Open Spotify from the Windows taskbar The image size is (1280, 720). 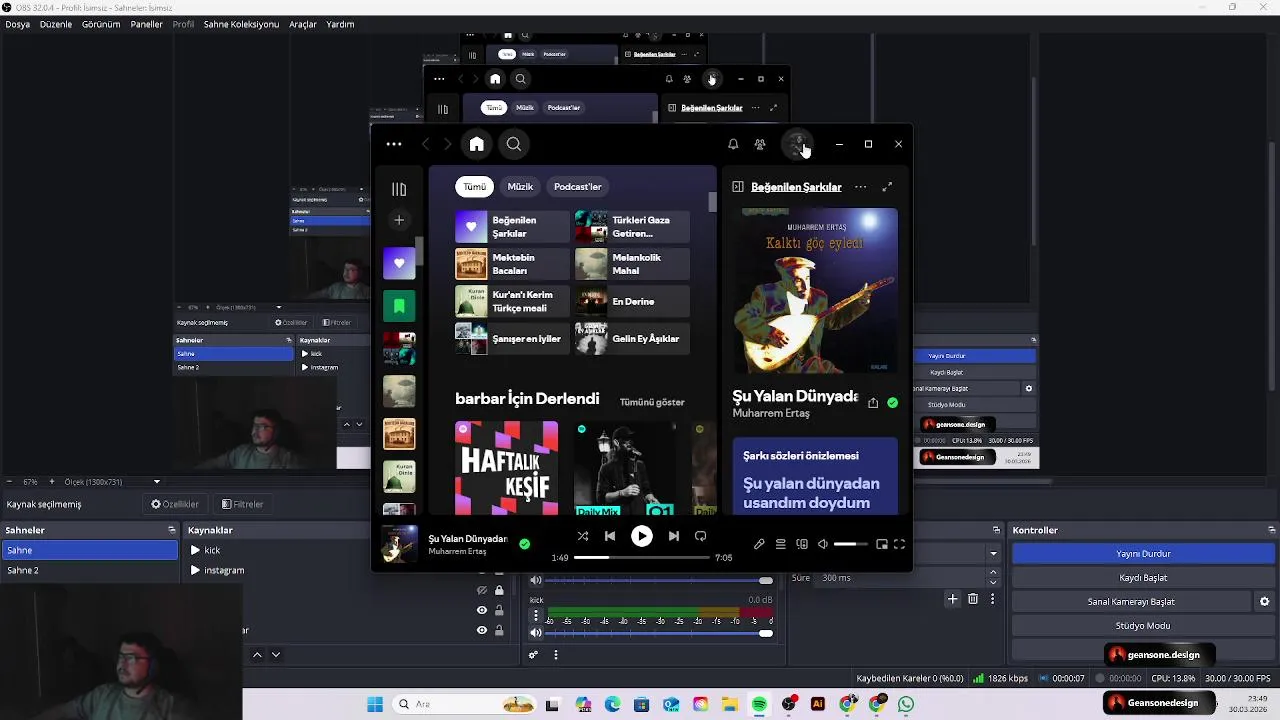point(759,704)
